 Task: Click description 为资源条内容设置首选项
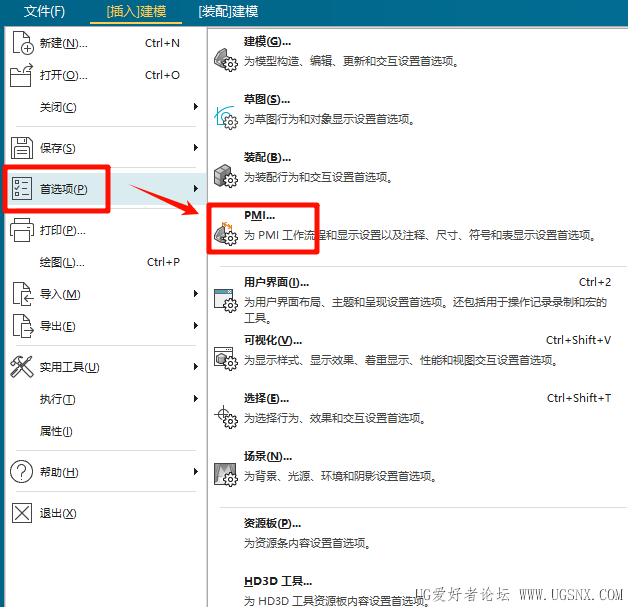[307, 543]
